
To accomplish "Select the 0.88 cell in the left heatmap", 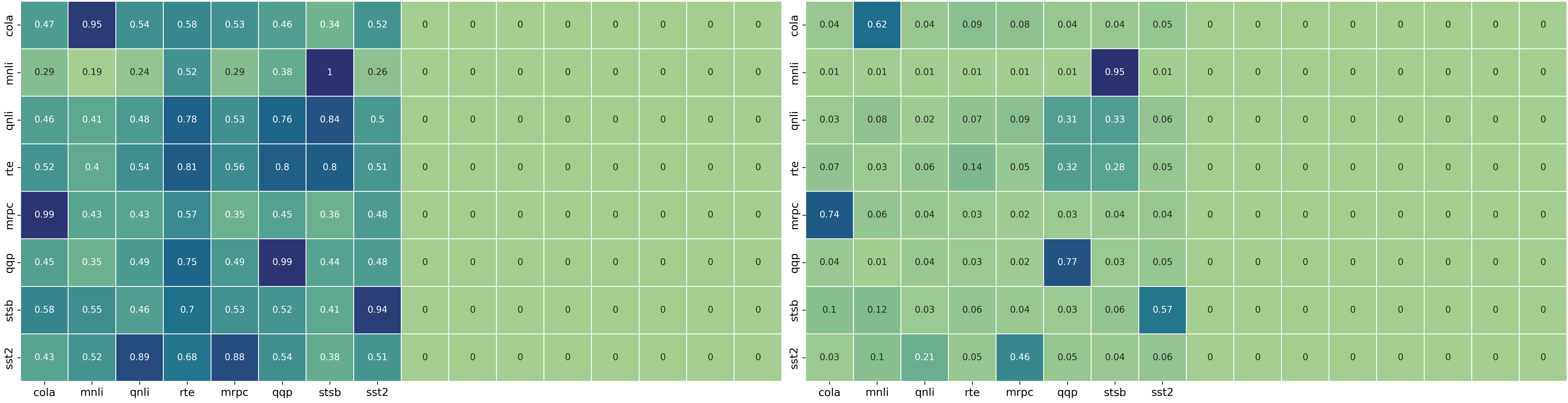I will tap(235, 357).
